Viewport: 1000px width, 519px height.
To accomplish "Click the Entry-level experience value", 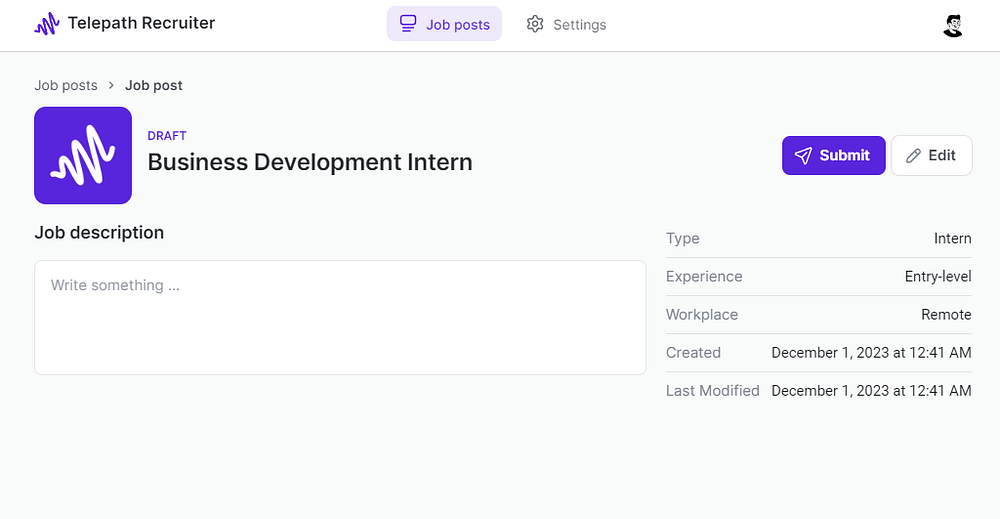I will pos(938,276).
